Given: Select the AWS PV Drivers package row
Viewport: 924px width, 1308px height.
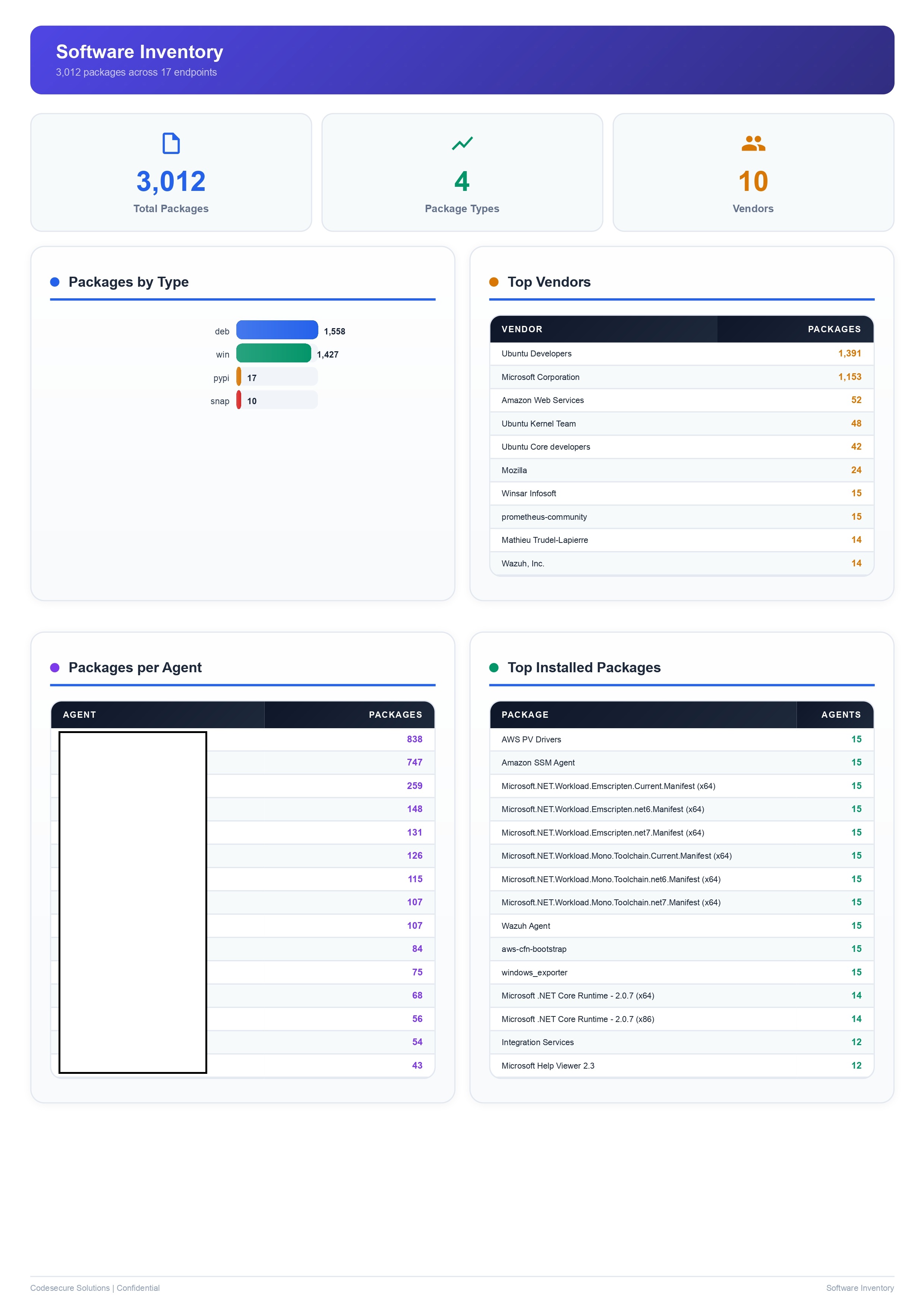Looking at the screenshot, I should pyautogui.click(x=681, y=739).
